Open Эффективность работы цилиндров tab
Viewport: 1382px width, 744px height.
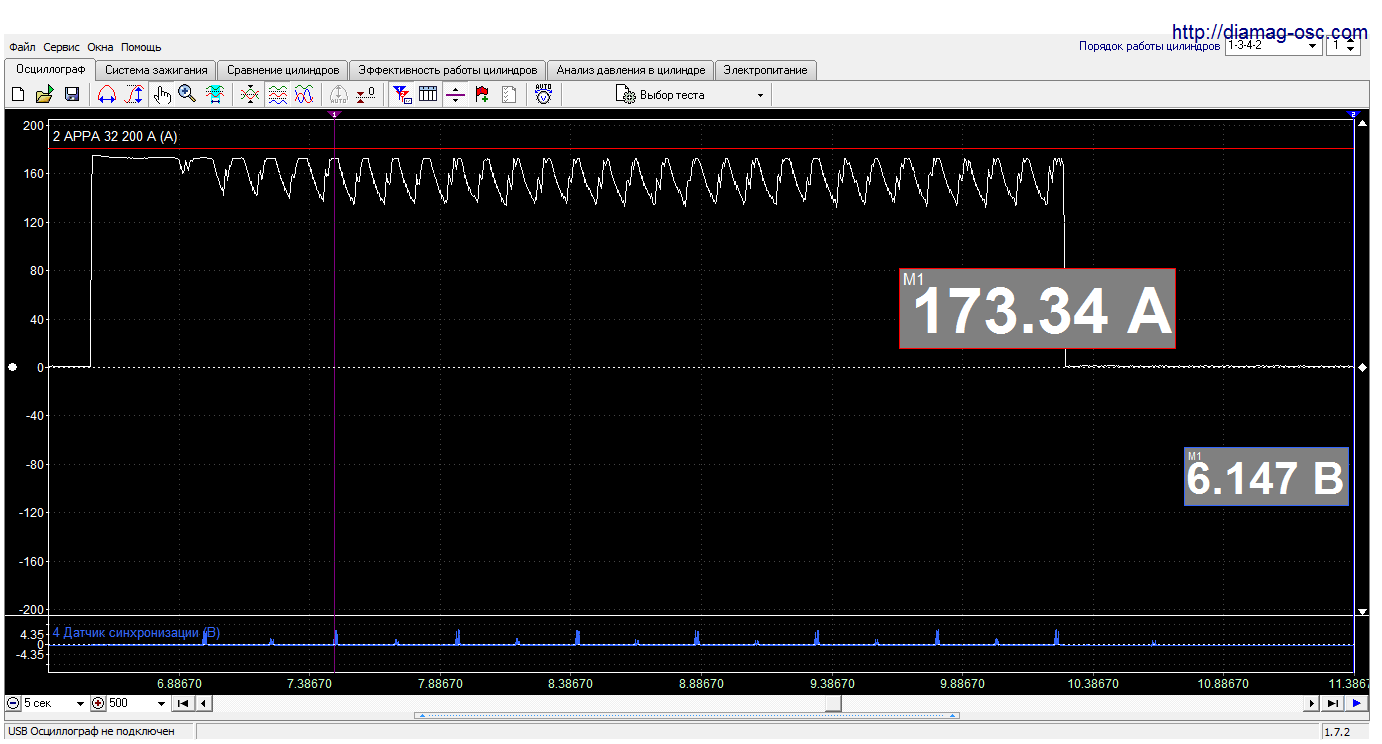pyautogui.click(x=448, y=70)
